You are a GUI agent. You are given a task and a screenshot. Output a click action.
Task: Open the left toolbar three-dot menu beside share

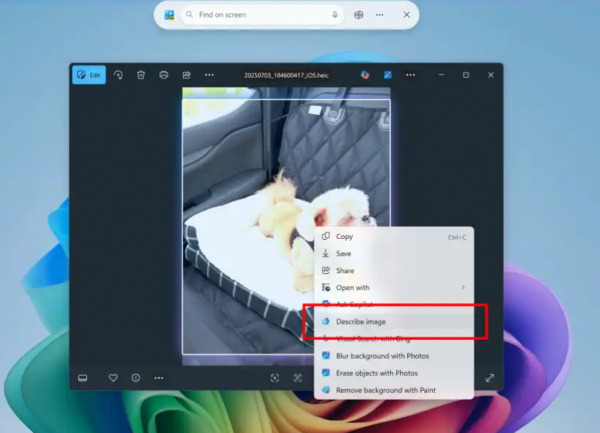(209, 75)
